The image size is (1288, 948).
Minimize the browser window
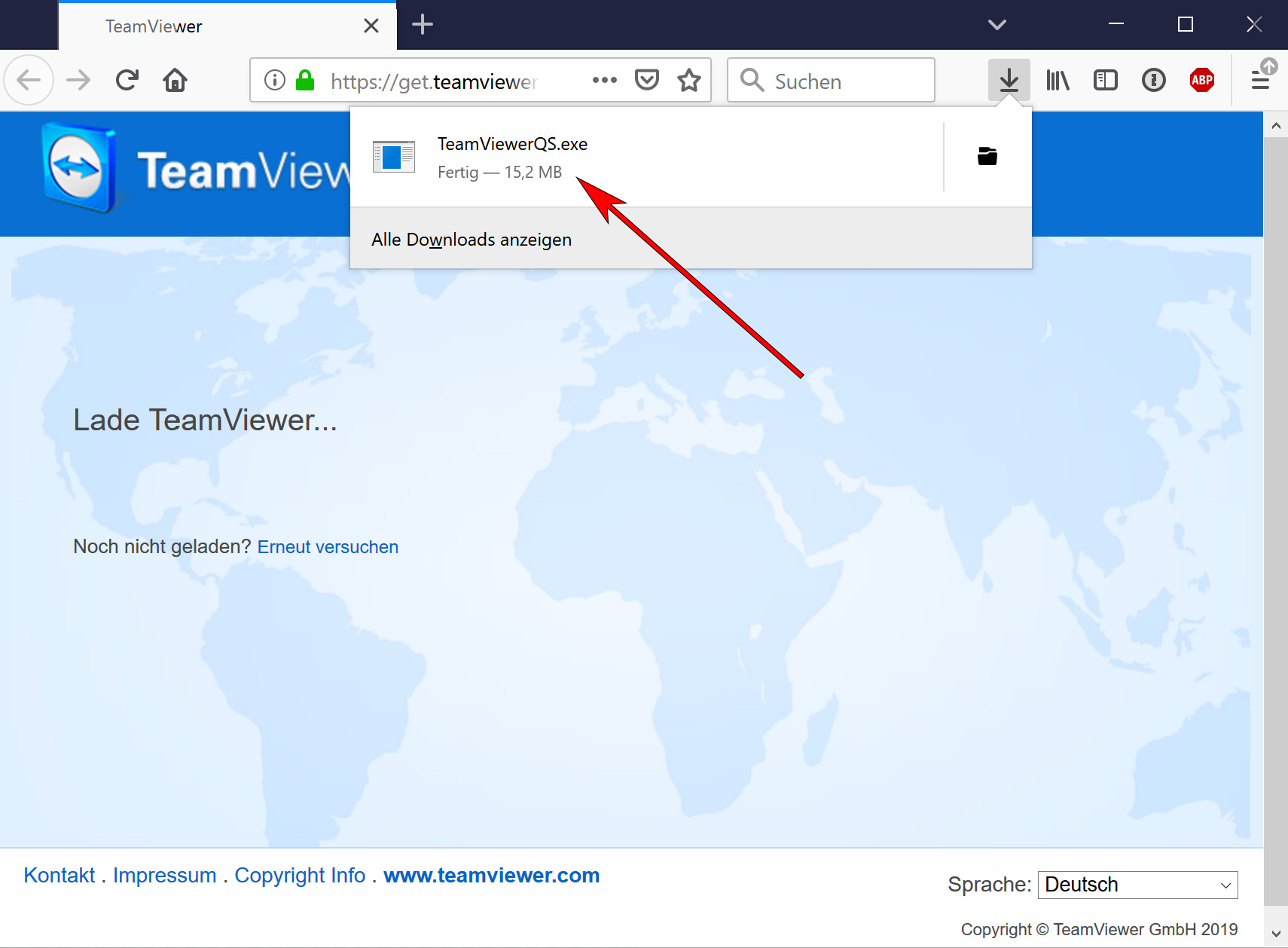(x=1116, y=24)
